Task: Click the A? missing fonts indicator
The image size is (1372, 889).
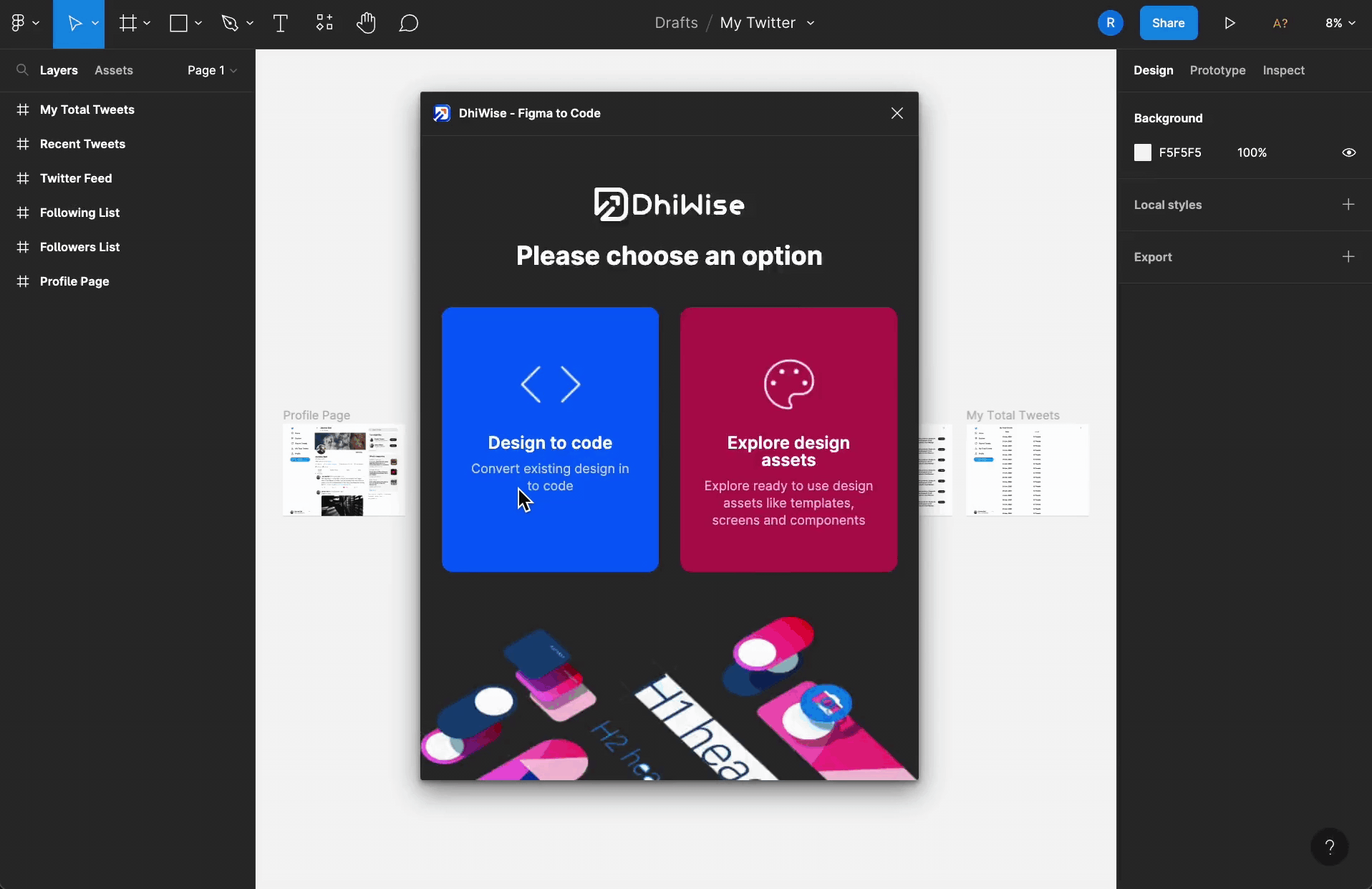Action: [x=1280, y=23]
